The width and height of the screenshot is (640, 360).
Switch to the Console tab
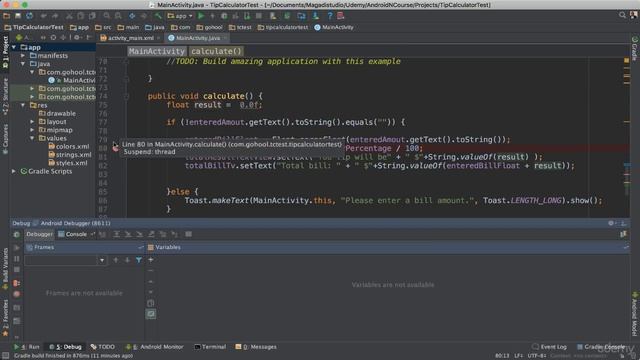pyautogui.click(x=73, y=234)
